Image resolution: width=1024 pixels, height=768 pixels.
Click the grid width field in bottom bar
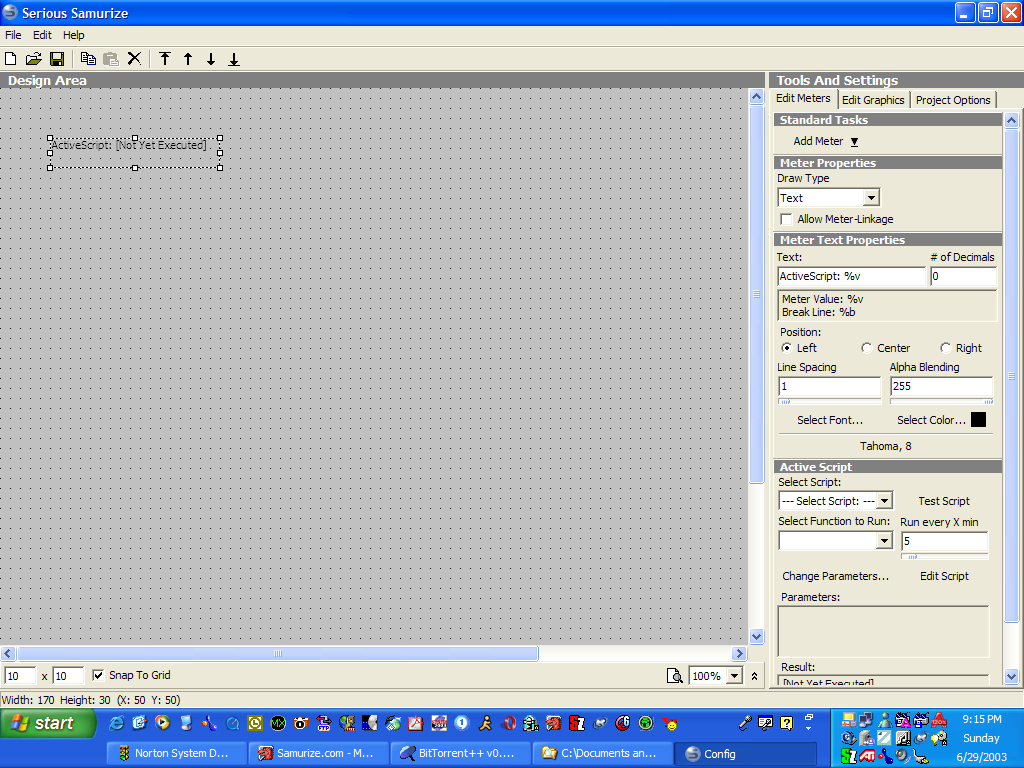pyautogui.click(x=20, y=676)
